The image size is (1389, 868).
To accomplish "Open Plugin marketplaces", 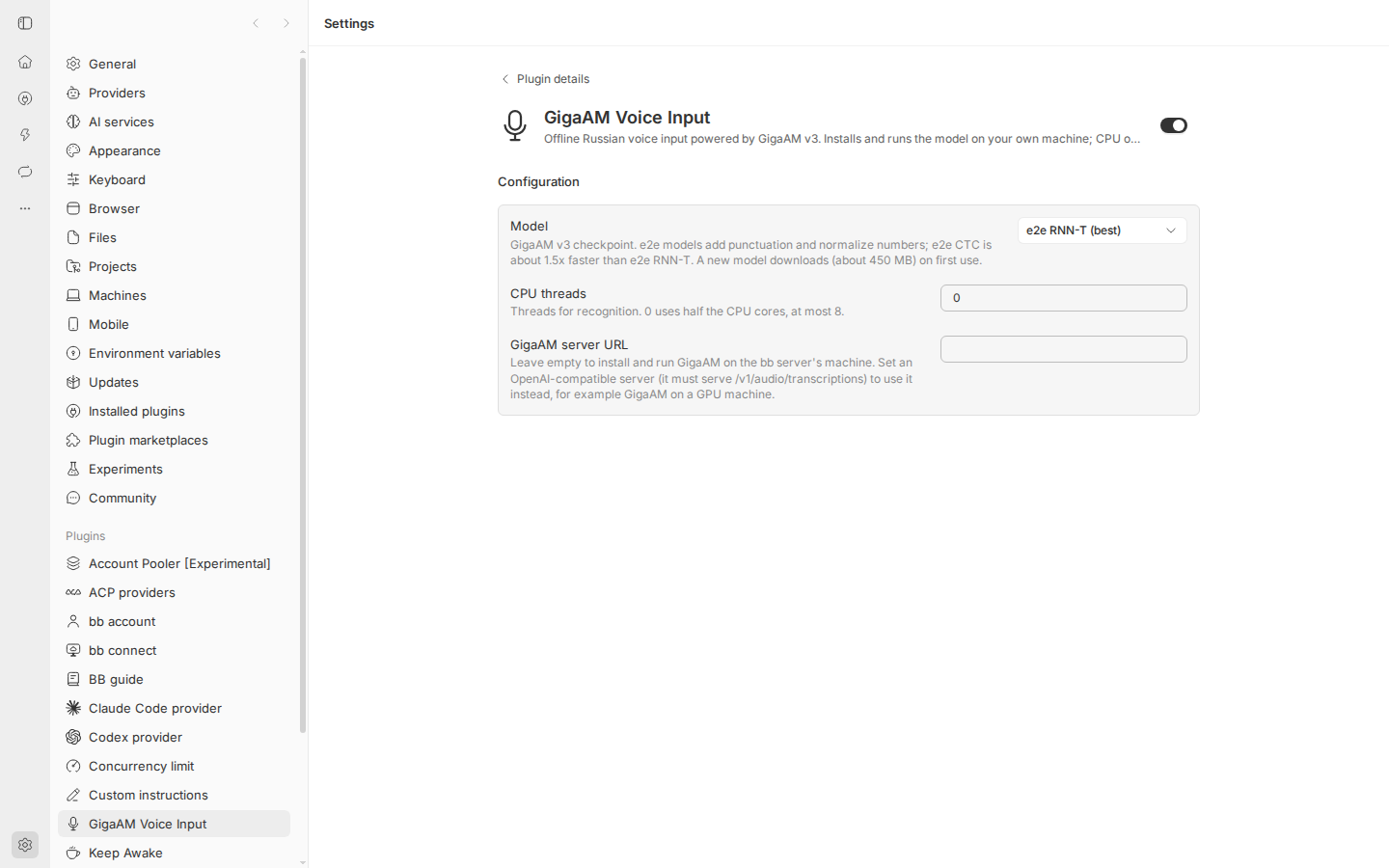I will (174, 440).
